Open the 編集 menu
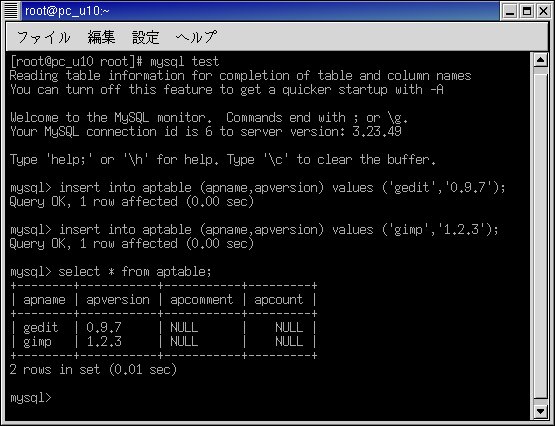The image size is (555, 426). [101, 37]
